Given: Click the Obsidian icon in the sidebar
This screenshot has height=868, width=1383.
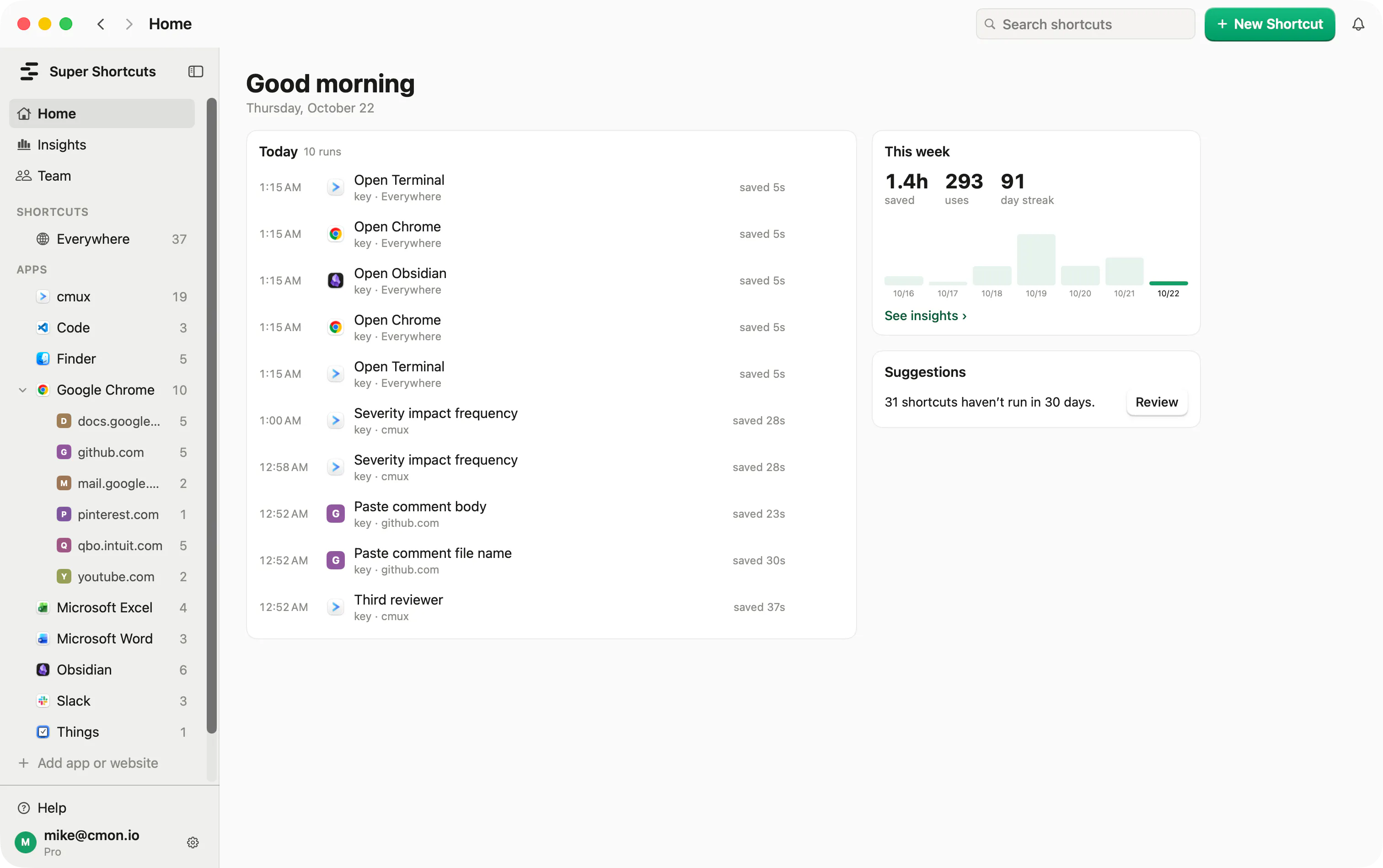Looking at the screenshot, I should click(x=43, y=670).
